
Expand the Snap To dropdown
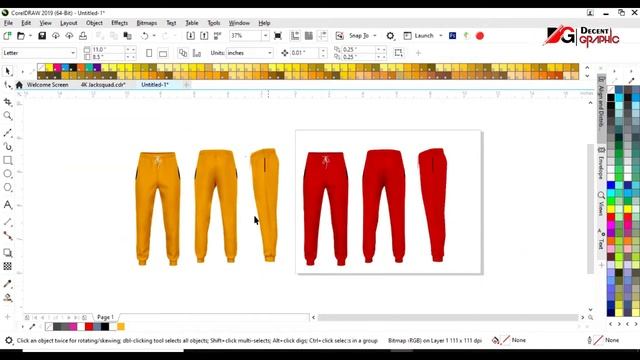(x=375, y=36)
